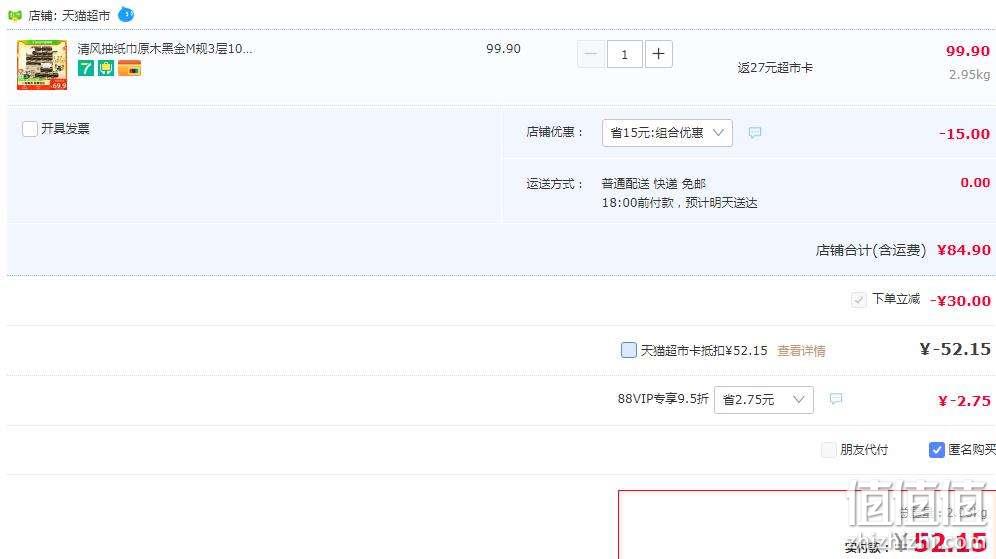The height and width of the screenshot is (559, 996).
Task: Click the -15.00 discount amount
Action: (964, 134)
